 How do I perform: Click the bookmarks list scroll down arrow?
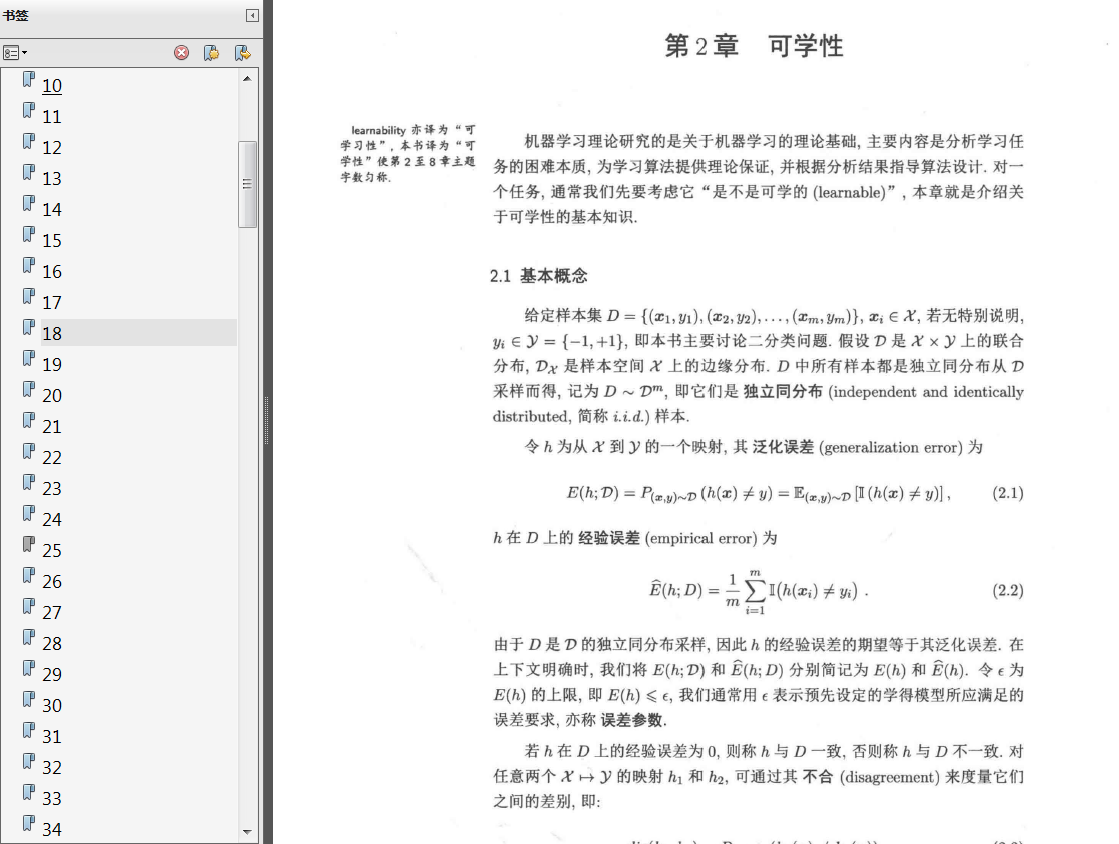click(247, 832)
